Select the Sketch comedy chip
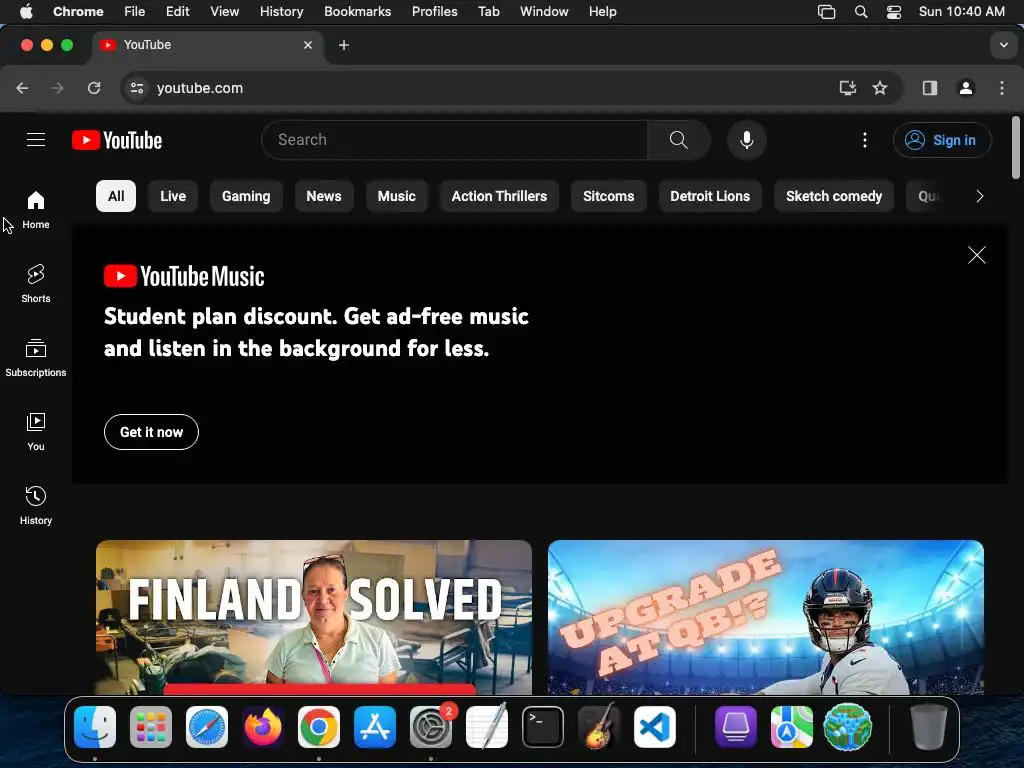The width and height of the screenshot is (1024, 768). [834, 196]
